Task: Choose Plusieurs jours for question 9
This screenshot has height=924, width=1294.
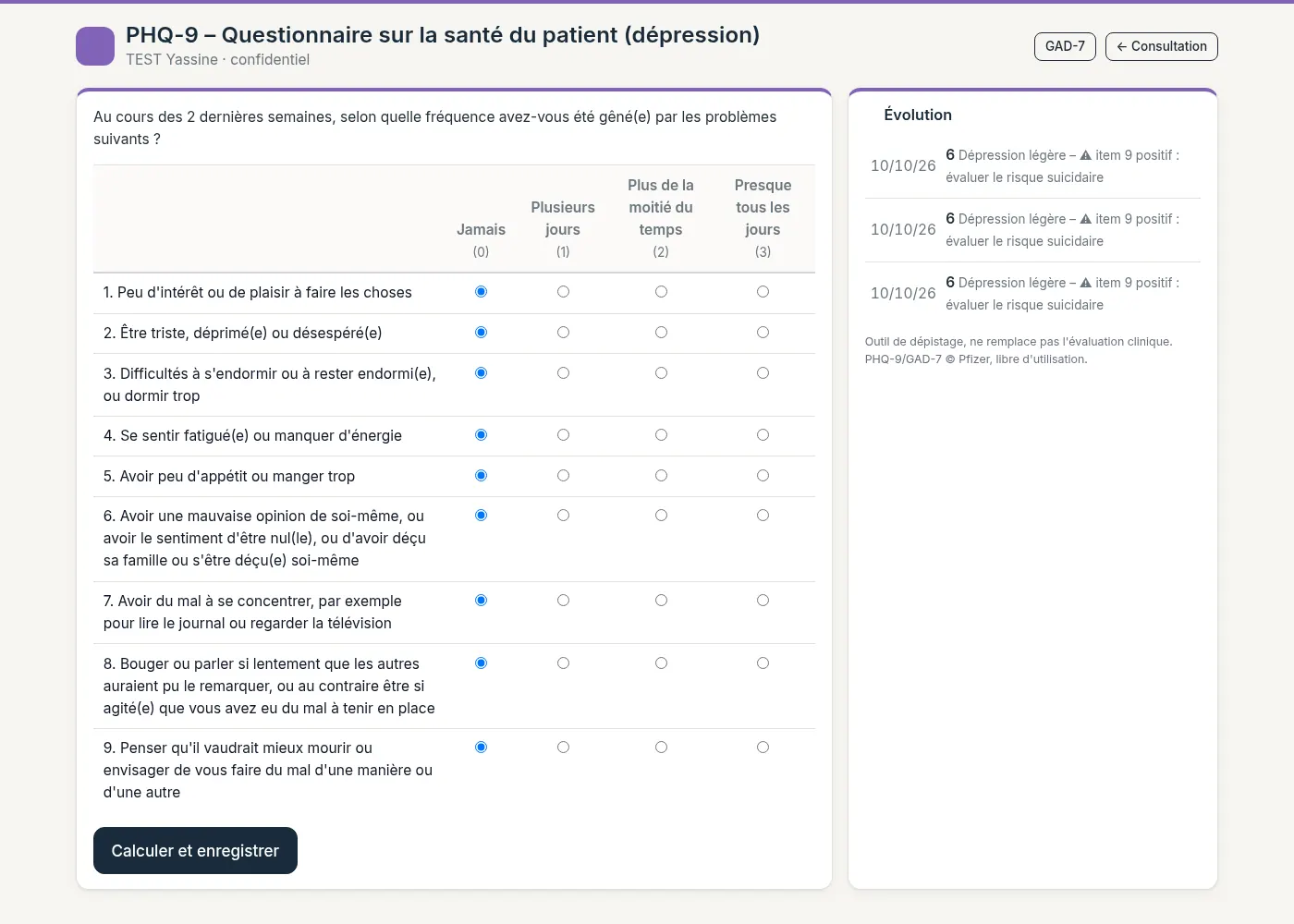Action: 563,748
